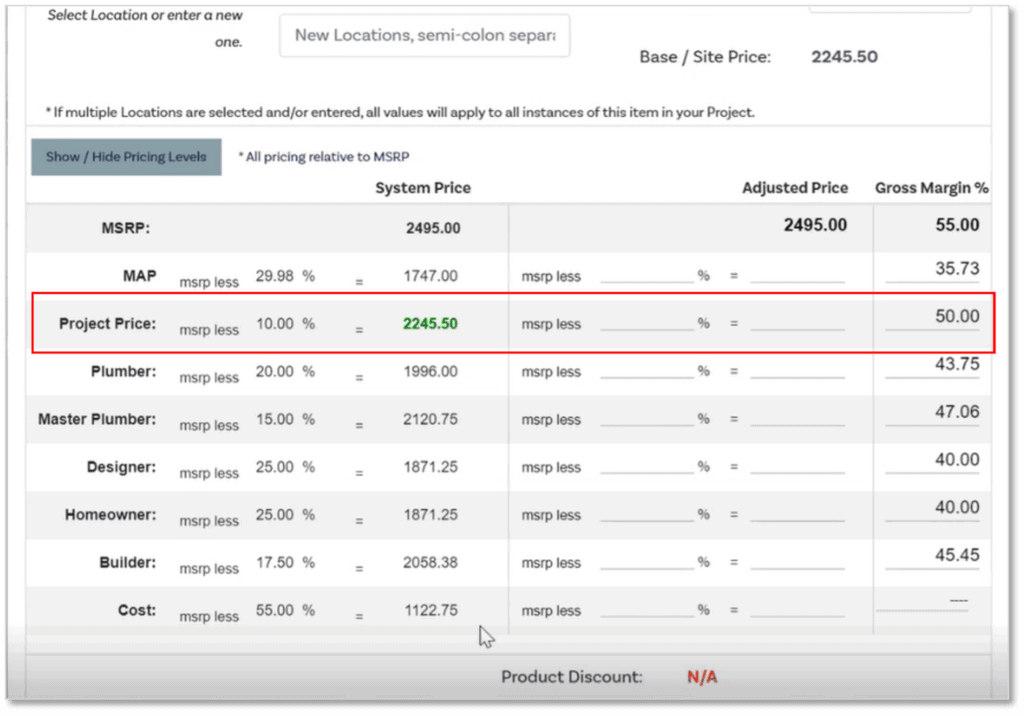Screen dimensions: 1024x716
Task: Click the Adjusted Price column header
Action: [795, 188]
